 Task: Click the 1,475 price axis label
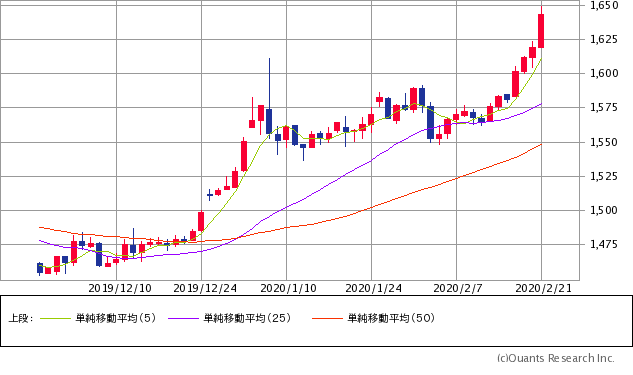[604, 244]
